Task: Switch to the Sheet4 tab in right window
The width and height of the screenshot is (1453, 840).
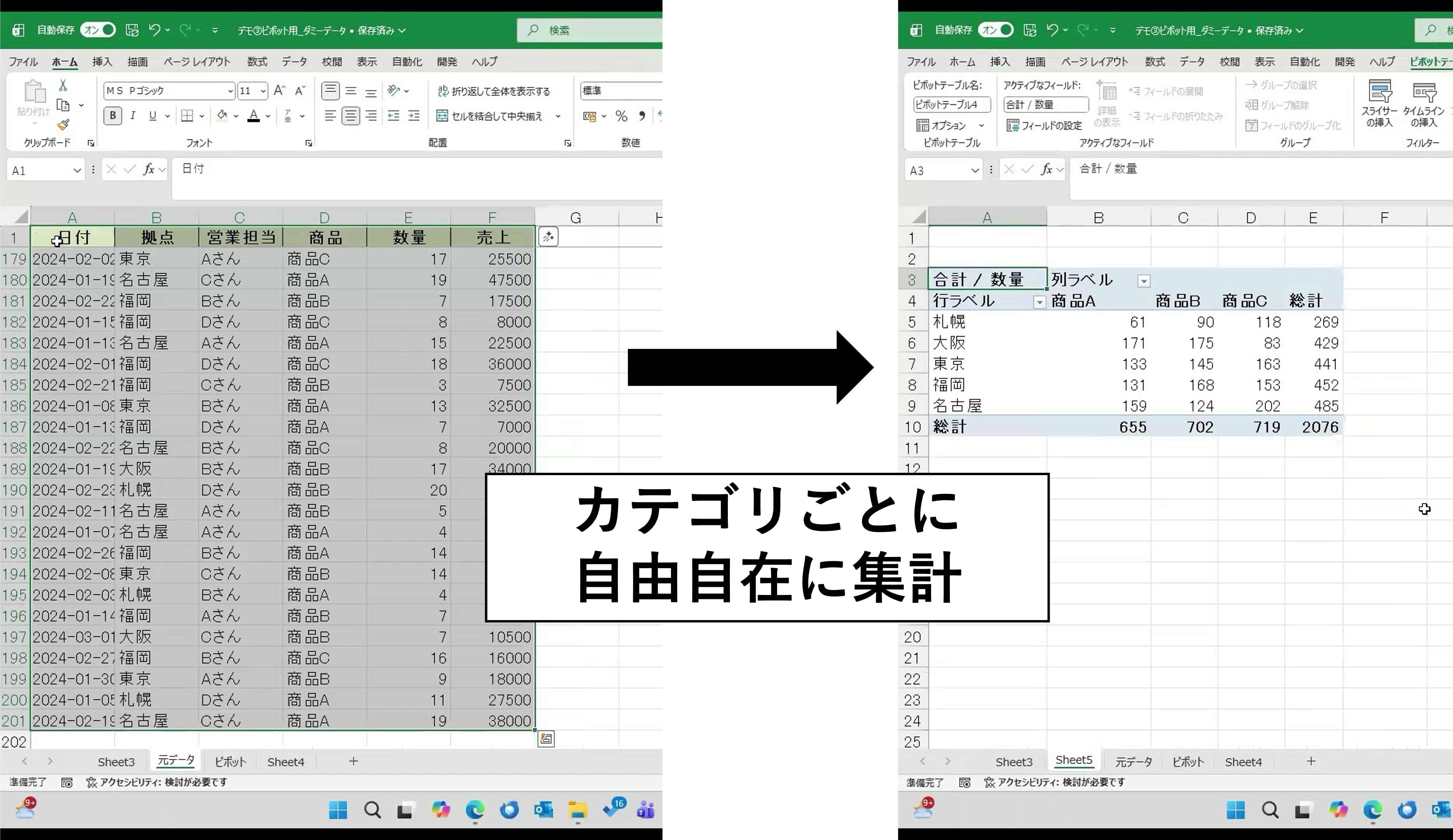Action: pos(1243,762)
